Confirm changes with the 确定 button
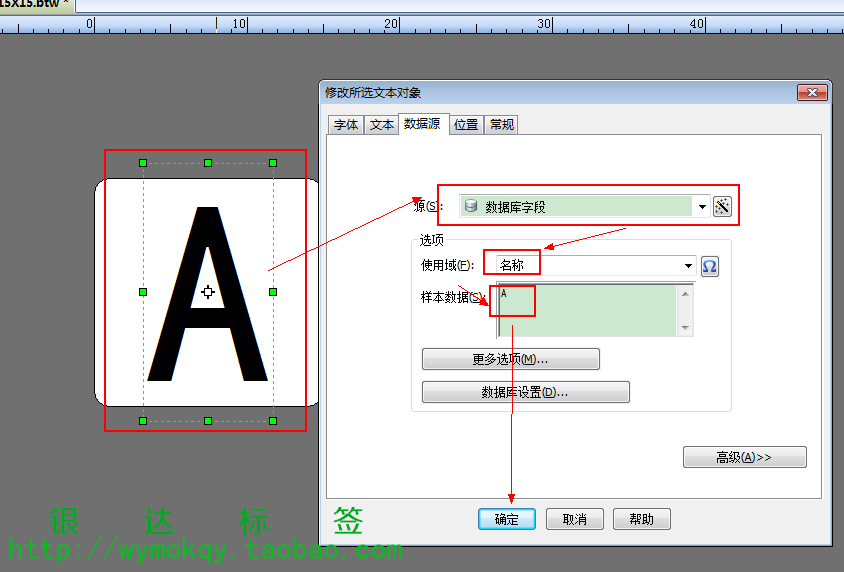844x572 pixels. coord(507,519)
